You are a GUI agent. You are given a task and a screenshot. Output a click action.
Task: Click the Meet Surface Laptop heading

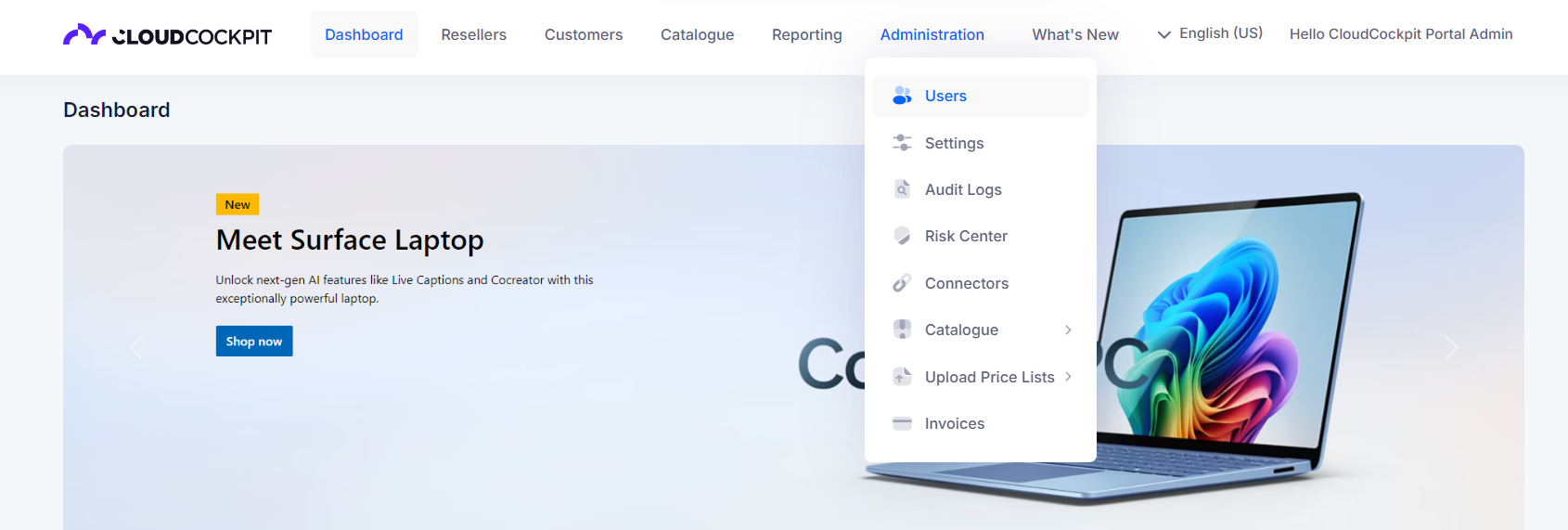click(350, 240)
